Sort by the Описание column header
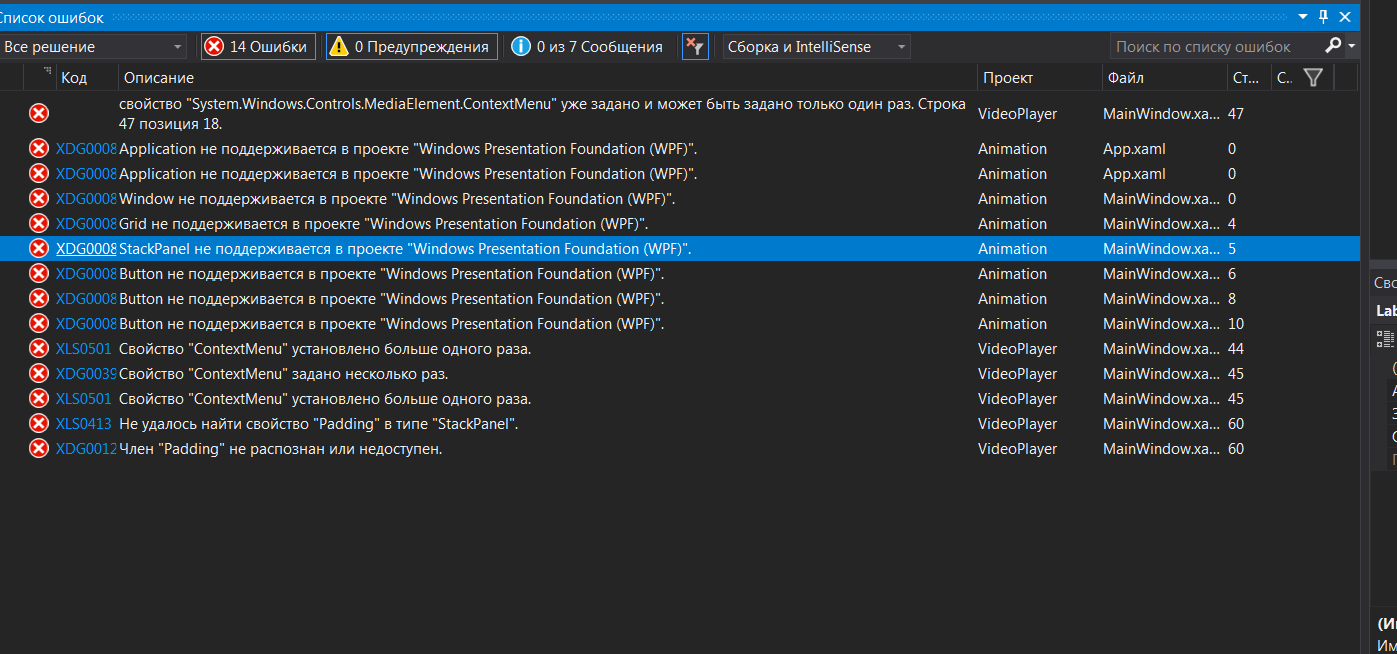 [159, 77]
